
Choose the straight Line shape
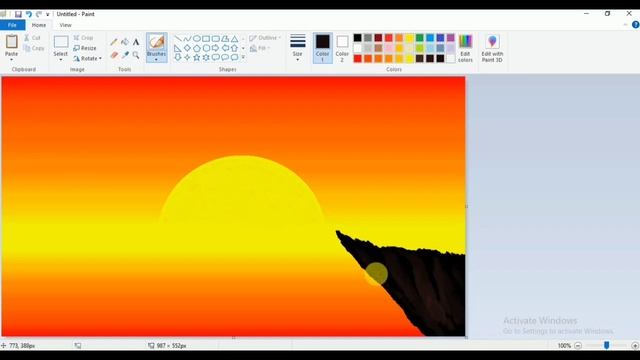pyautogui.click(x=178, y=39)
